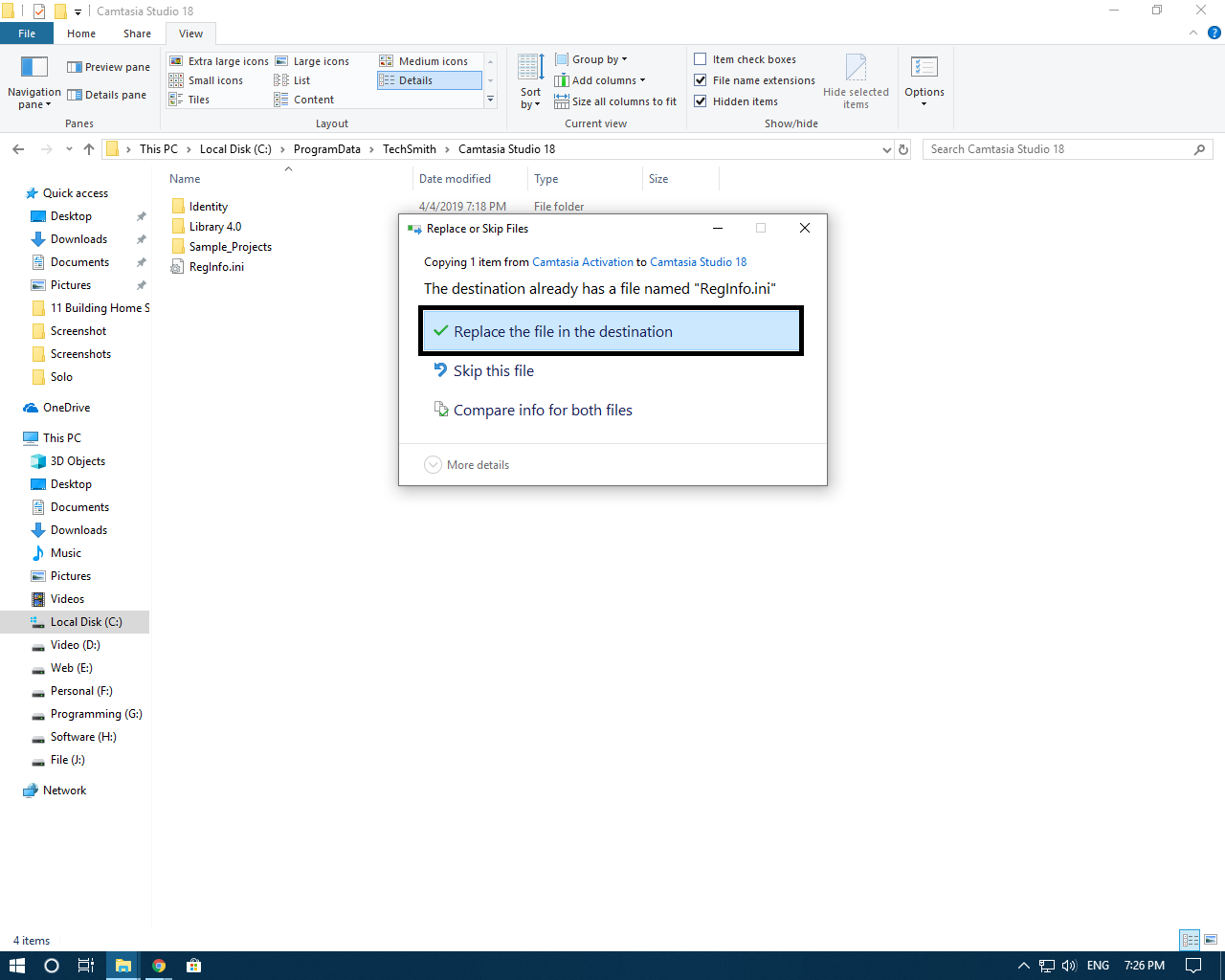Open the Add columns dropdown
Image resolution: width=1225 pixels, height=980 pixels.
[600, 80]
